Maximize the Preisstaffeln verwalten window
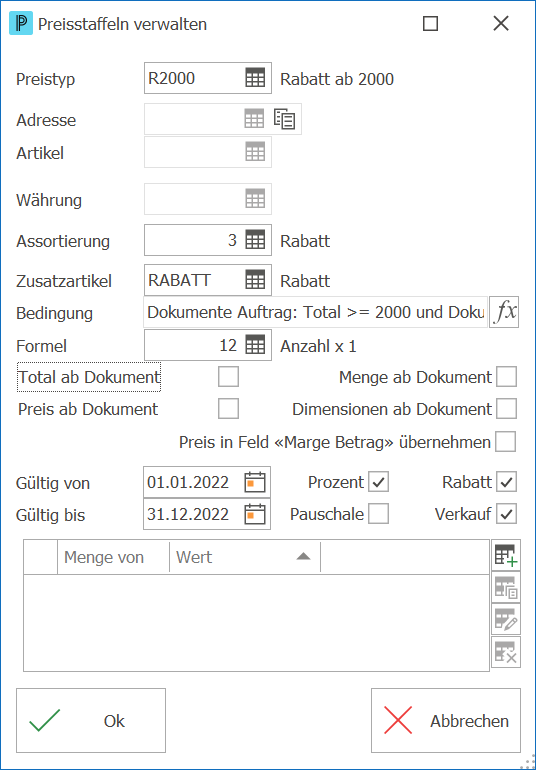Screen dimensions: 536x770 (430, 24)
